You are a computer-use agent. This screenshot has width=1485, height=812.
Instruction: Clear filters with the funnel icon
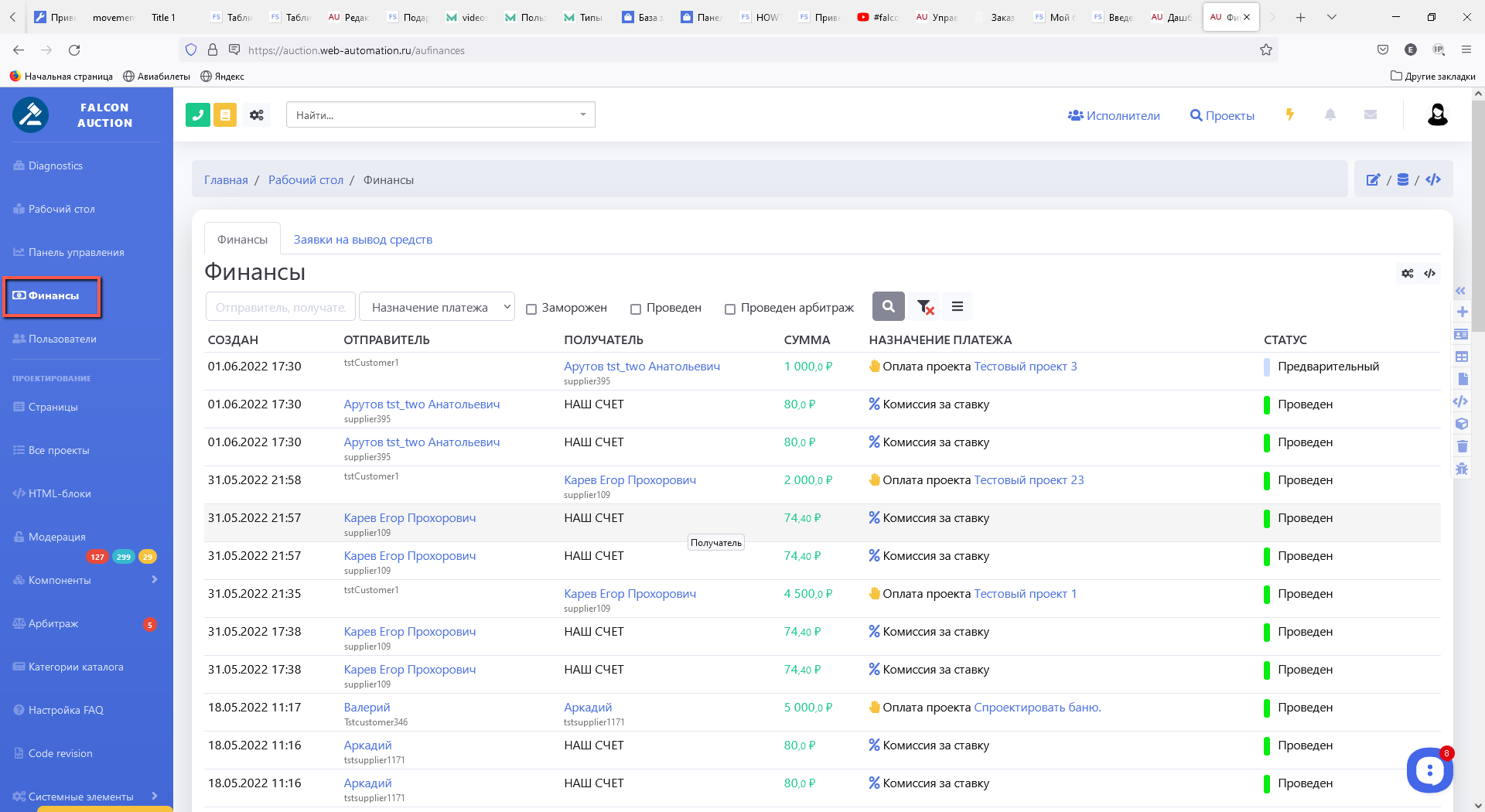click(x=925, y=307)
